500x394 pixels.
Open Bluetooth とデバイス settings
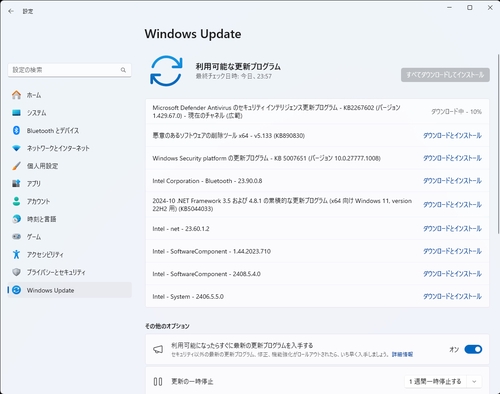(70, 130)
